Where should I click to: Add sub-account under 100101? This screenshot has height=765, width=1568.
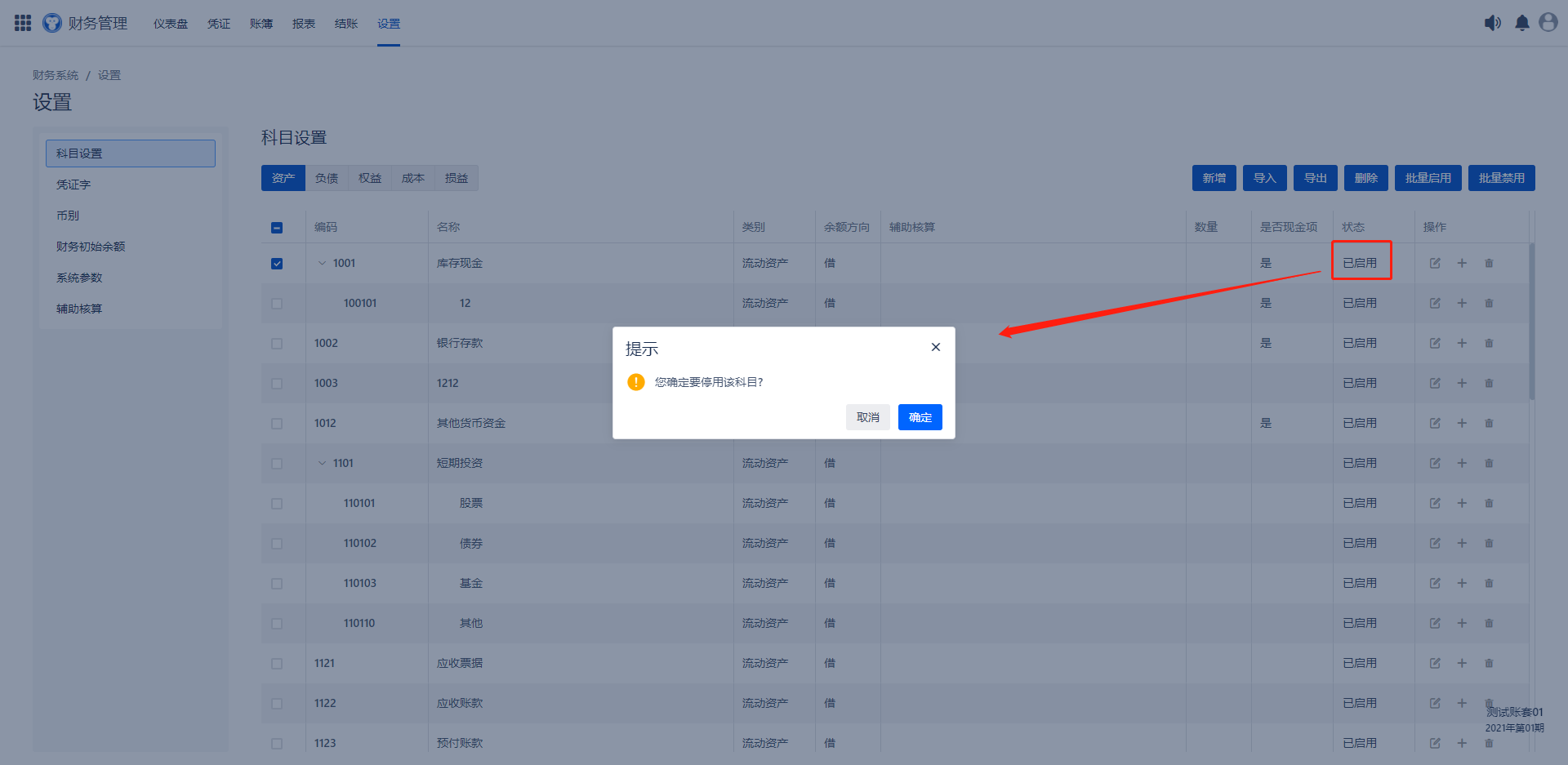pyautogui.click(x=1462, y=303)
